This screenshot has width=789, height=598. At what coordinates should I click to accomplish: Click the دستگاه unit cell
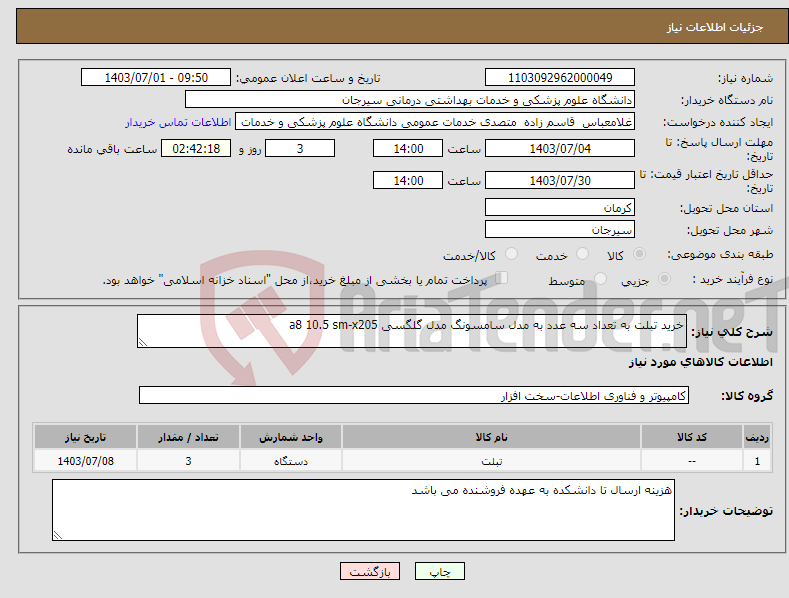pyautogui.click(x=291, y=461)
